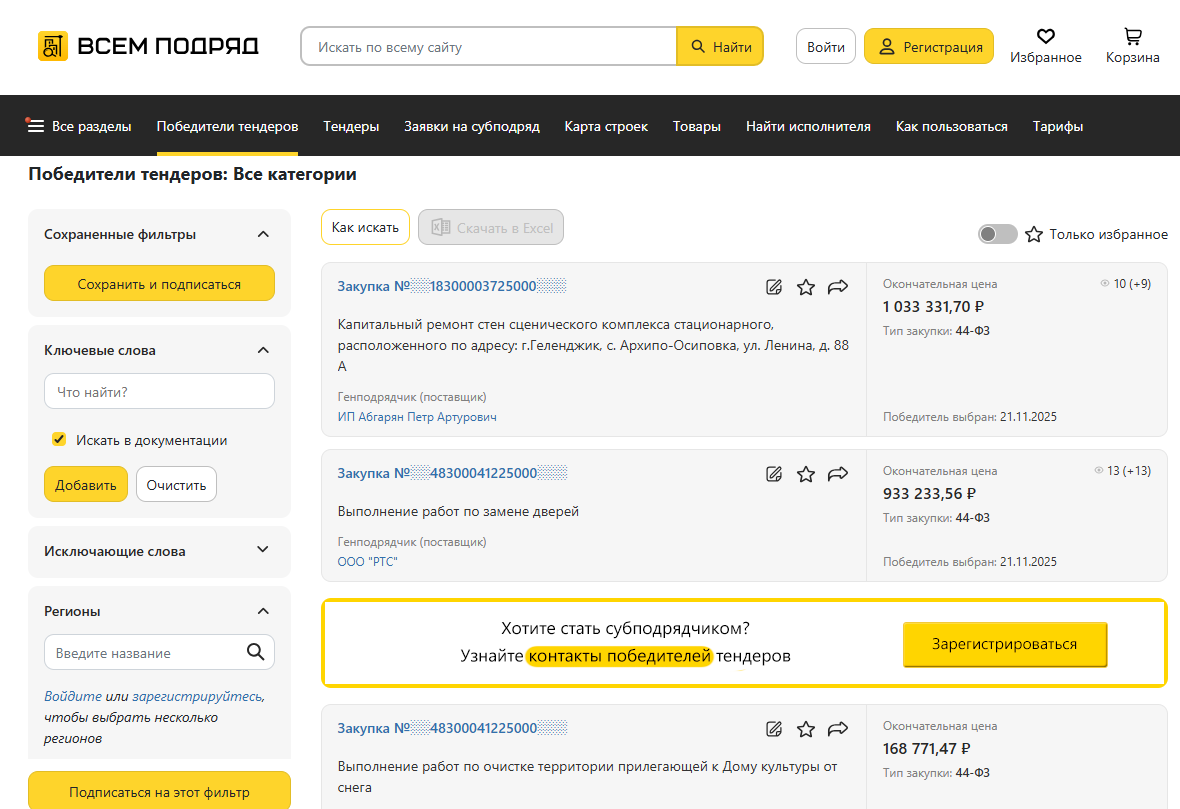This screenshot has height=809, width=1180.
Task: Click the heart Favorites icon in header
Action: (1045, 37)
